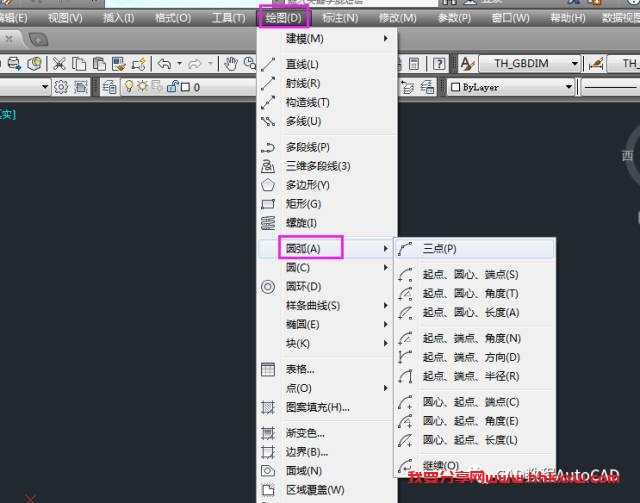The height and width of the screenshot is (503, 640).
Task: Select the 构造线(T) construction line command
Action: [x=327, y=102]
